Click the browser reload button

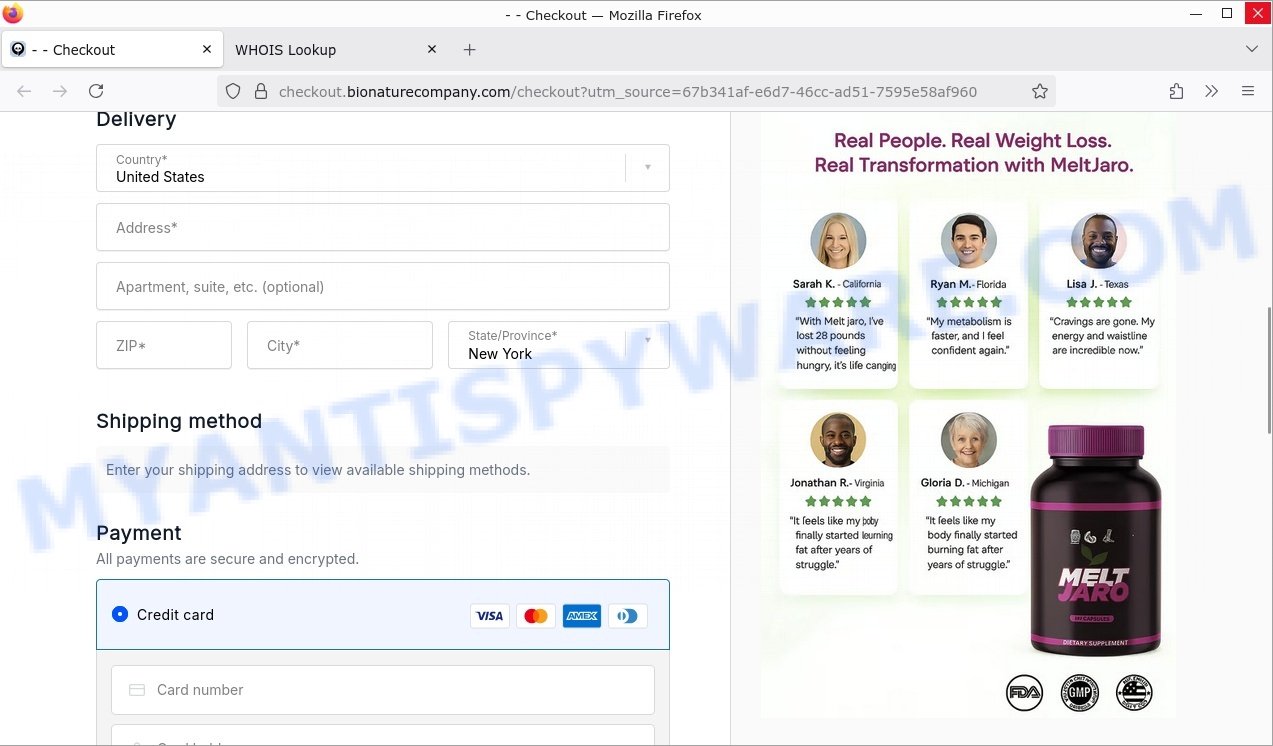(96, 91)
